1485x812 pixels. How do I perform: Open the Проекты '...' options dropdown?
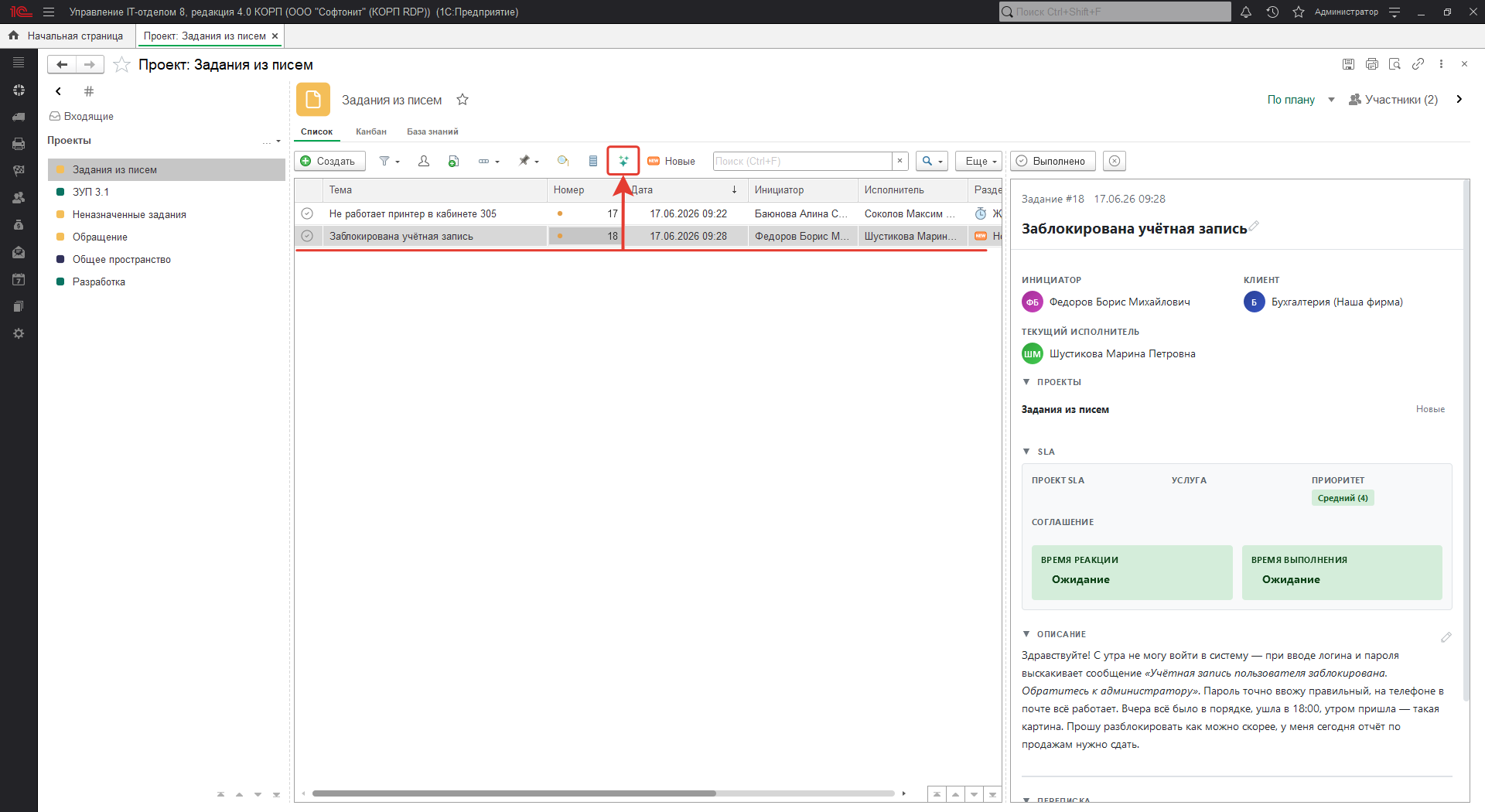[x=271, y=141]
